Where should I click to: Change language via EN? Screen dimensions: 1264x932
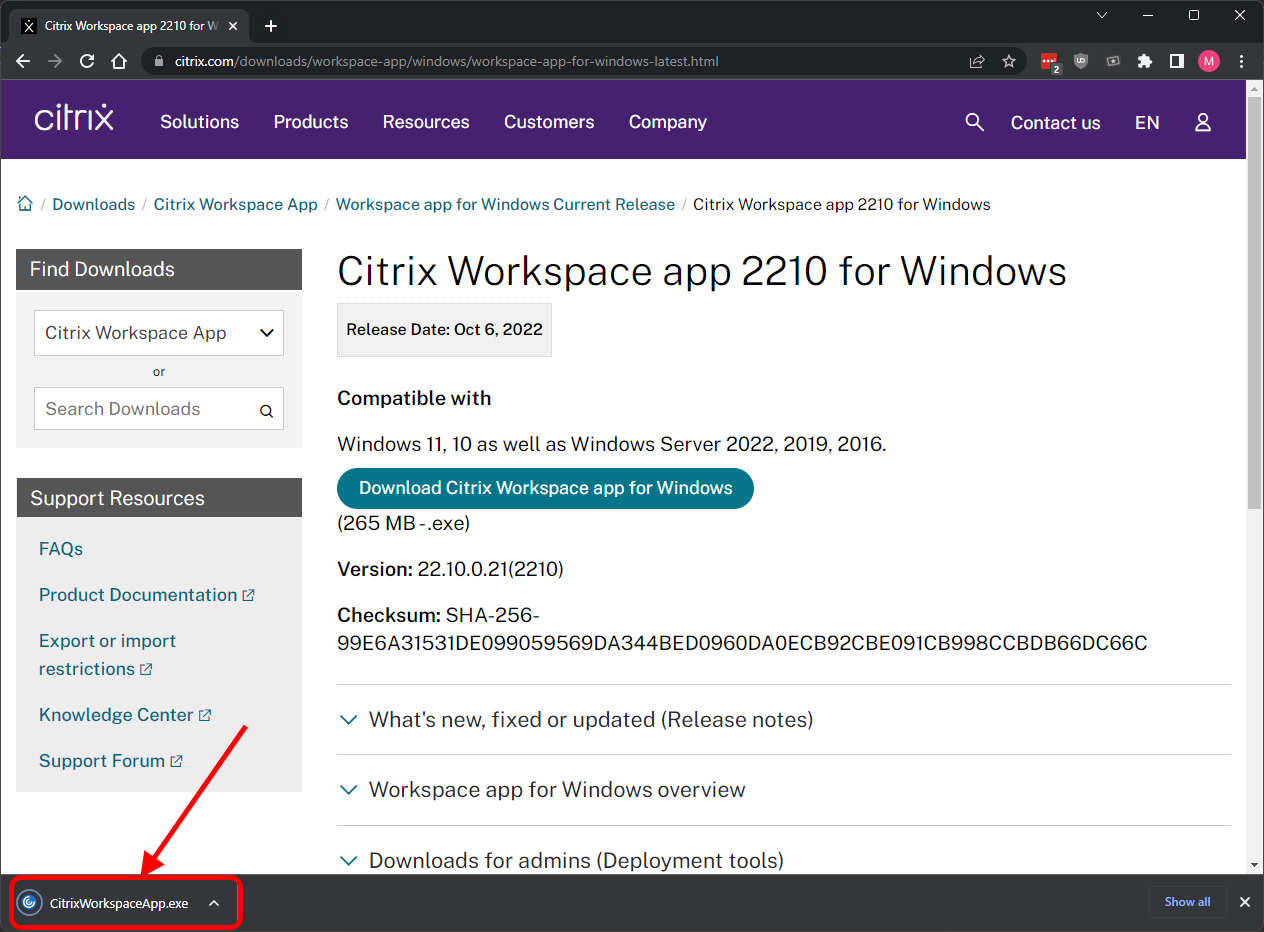point(1147,123)
